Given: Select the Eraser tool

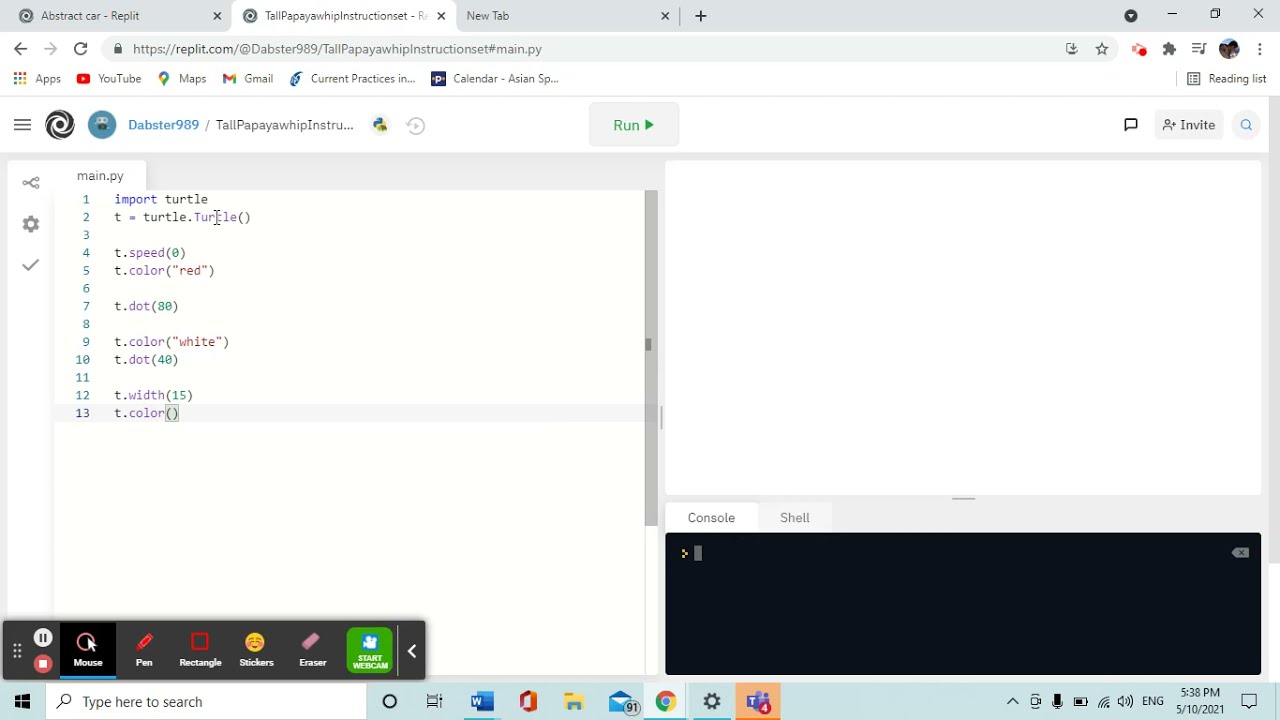Looking at the screenshot, I should (313, 650).
